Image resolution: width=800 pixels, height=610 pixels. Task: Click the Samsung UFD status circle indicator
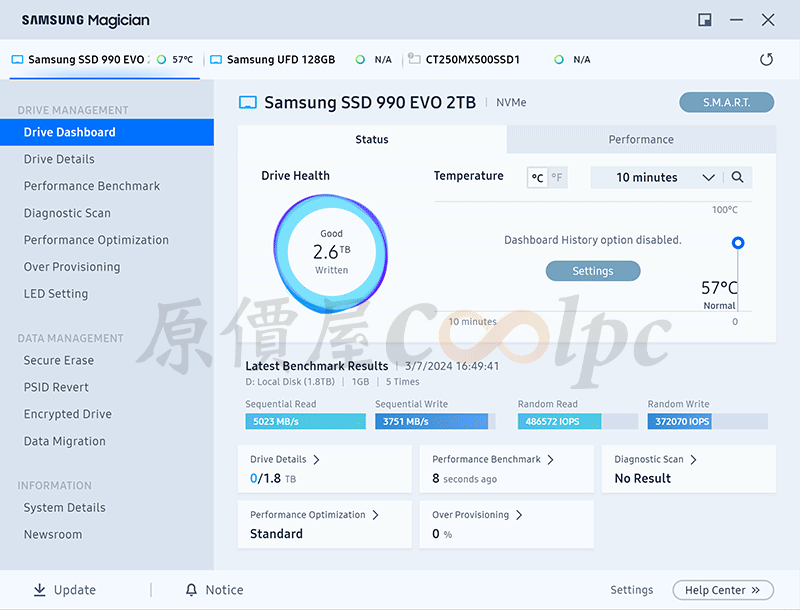click(360, 60)
